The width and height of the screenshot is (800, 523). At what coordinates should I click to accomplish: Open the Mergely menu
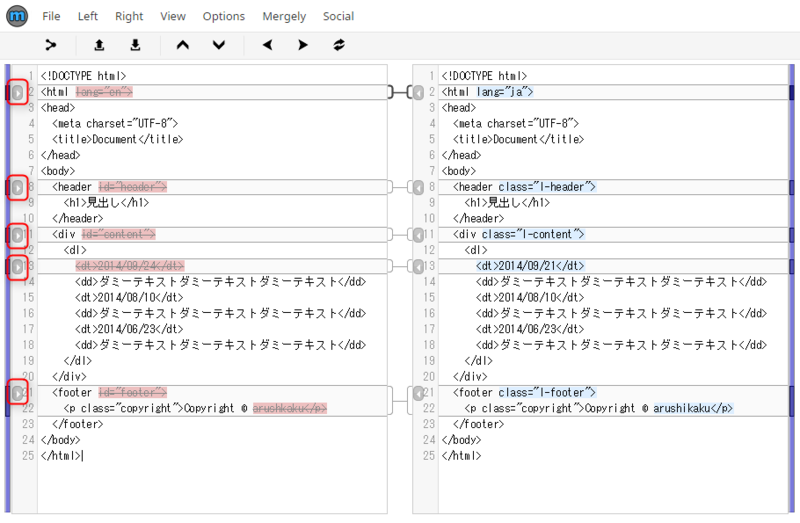[x=284, y=16]
